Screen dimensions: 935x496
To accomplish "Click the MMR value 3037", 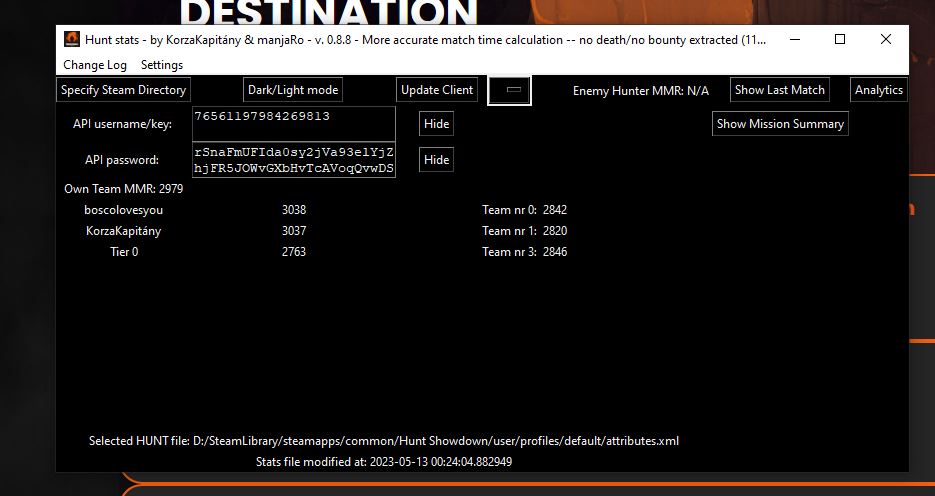I will click(x=294, y=231).
